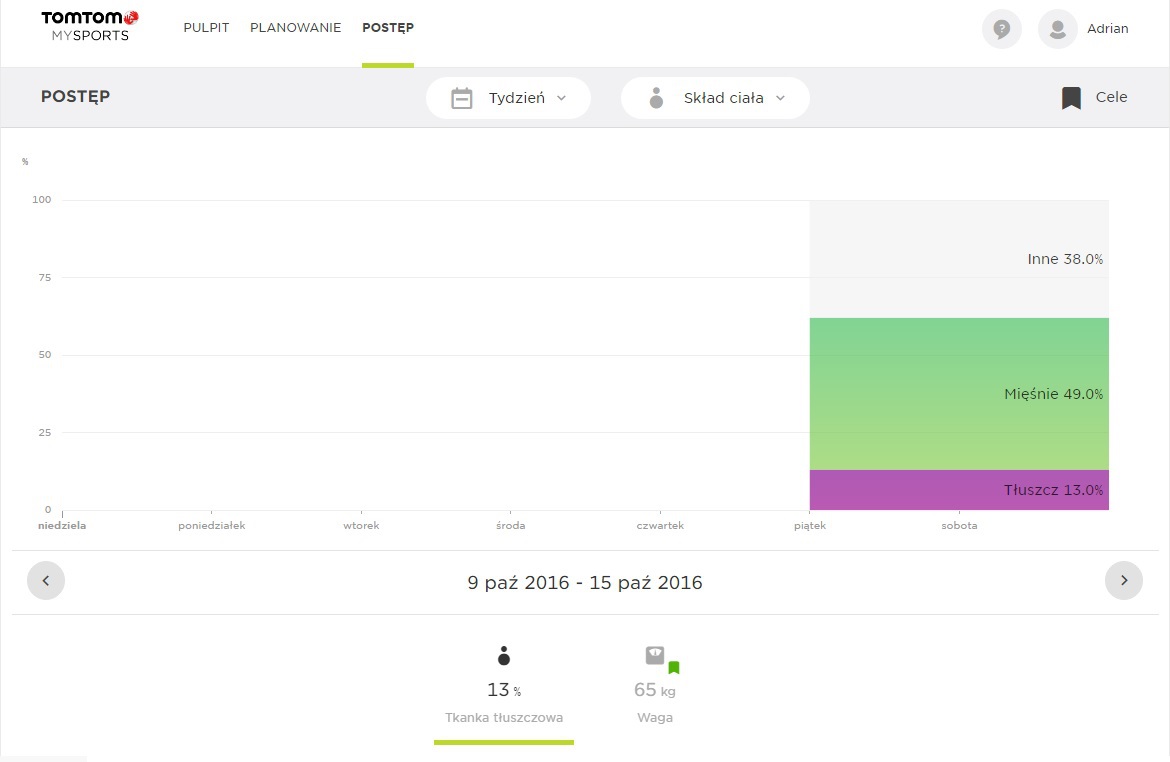Click the sobota axis label
Screen dimensions: 1170x762
[x=959, y=525]
